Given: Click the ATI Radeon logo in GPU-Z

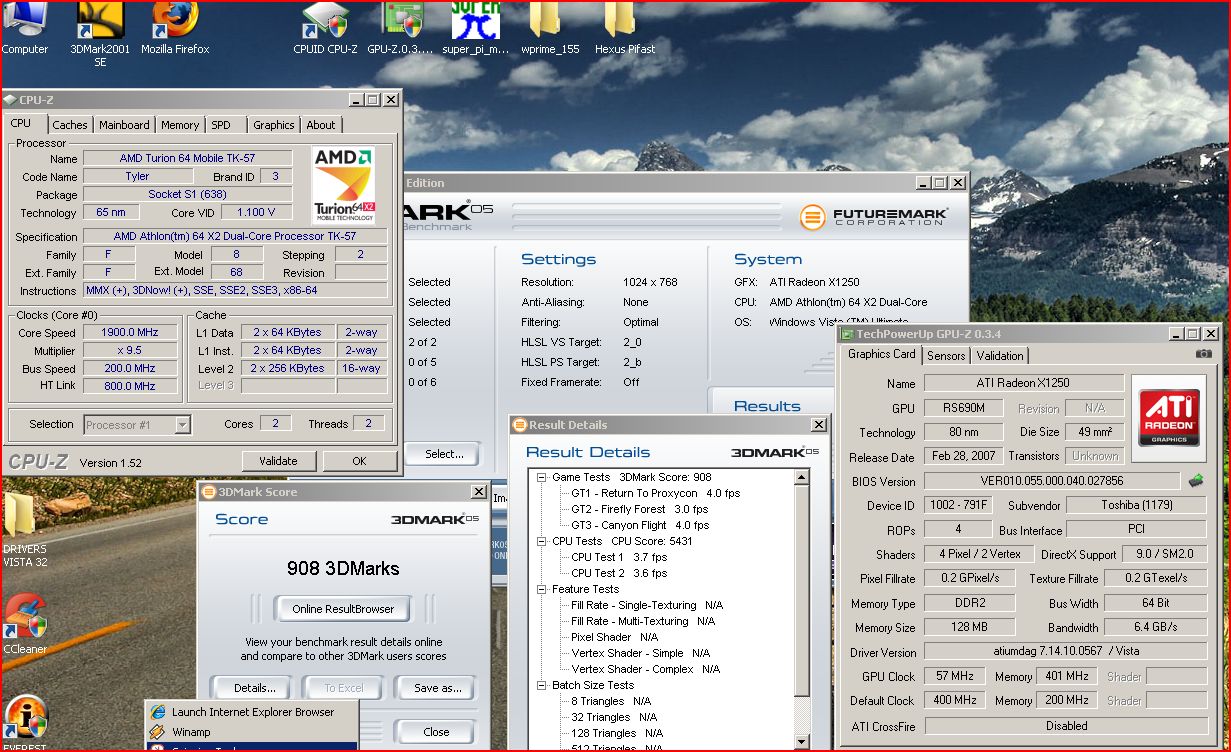Looking at the screenshot, I should (x=1169, y=417).
